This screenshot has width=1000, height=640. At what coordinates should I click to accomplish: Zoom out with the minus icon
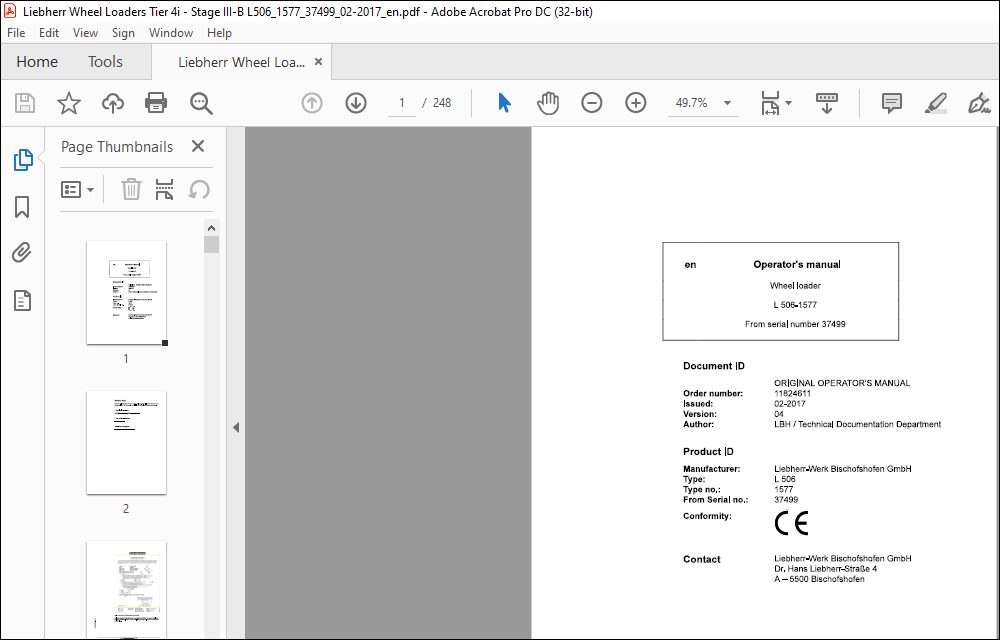coord(592,103)
